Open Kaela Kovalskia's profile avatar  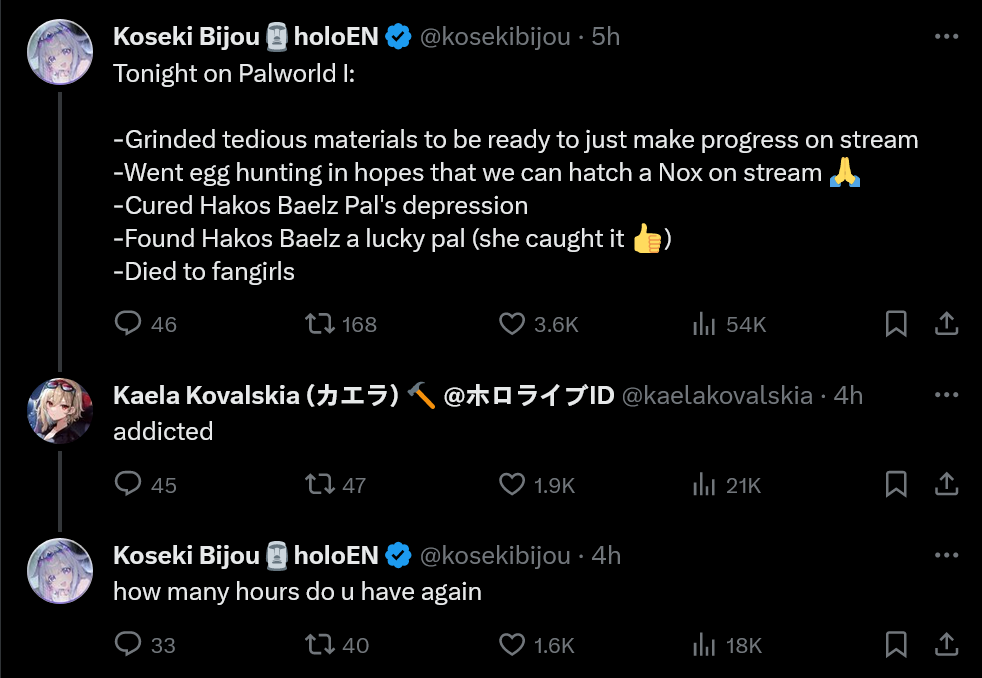(60, 411)
